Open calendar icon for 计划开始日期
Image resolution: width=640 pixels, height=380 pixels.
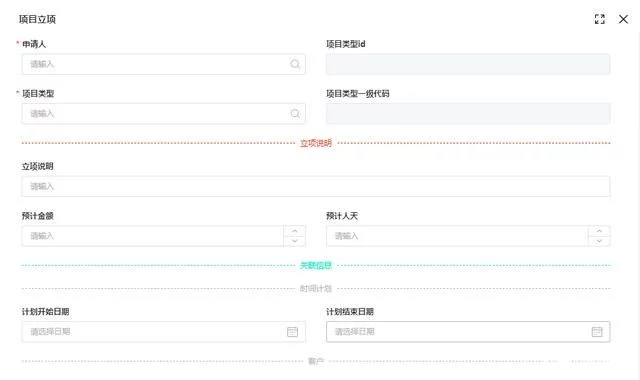pyautogui.click(x=292, y=332)
